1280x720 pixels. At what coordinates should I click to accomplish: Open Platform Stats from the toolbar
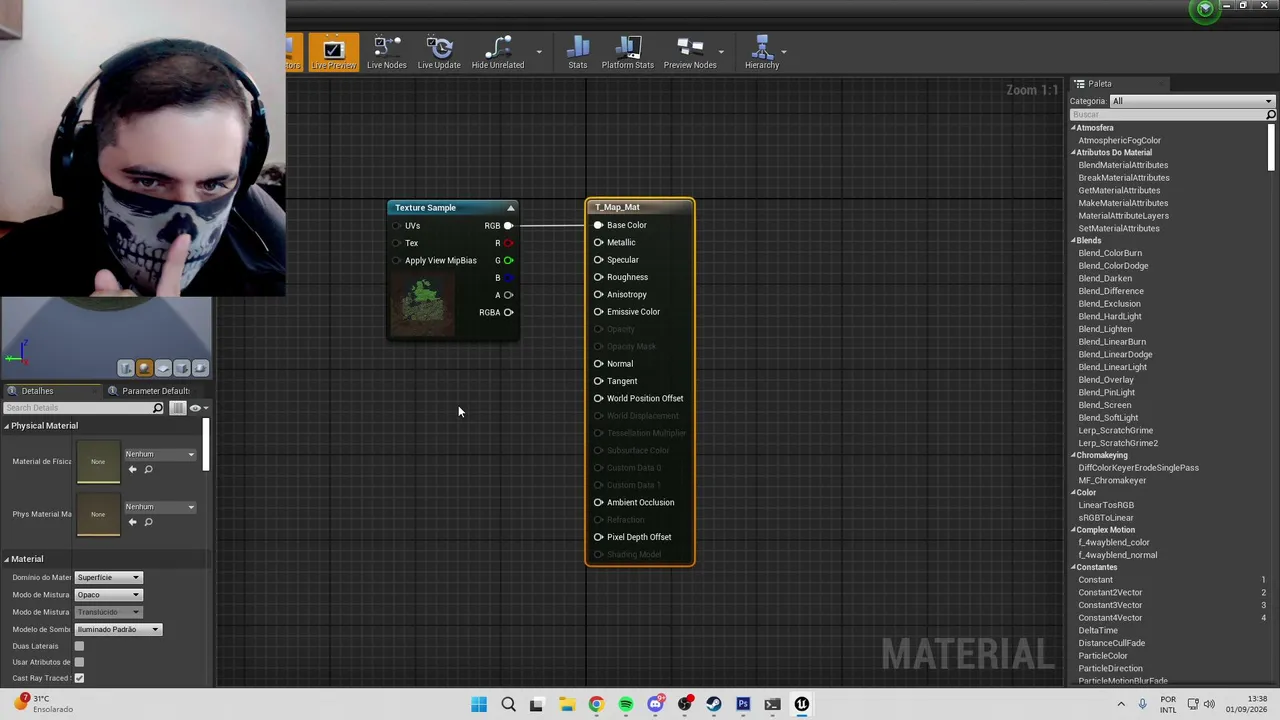pyautogui.click(x=628, y=53)
